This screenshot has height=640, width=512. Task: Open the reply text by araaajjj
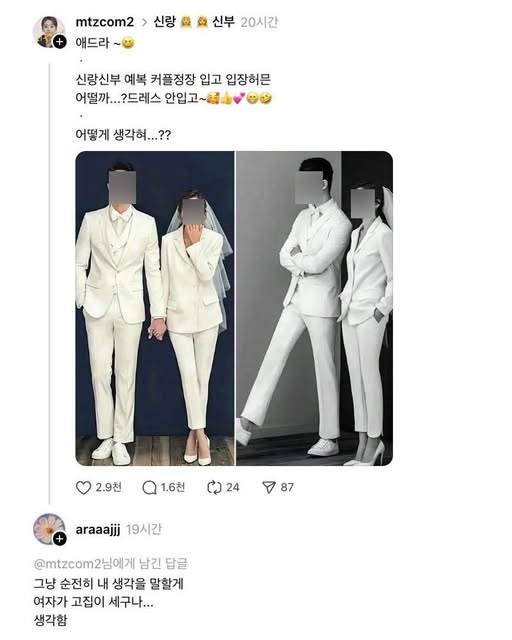pyautogui.click(x=109, y=602)
